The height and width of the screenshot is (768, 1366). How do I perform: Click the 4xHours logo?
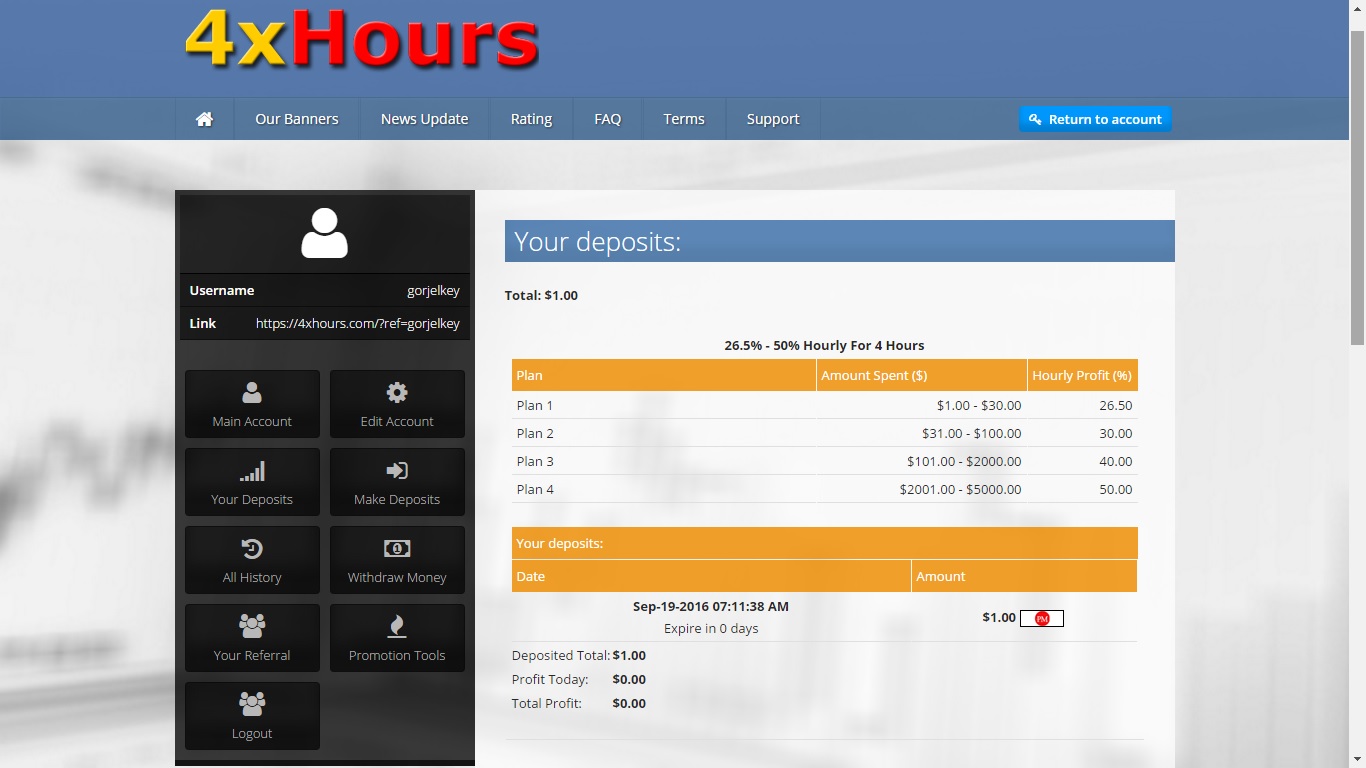coord(362,42)
